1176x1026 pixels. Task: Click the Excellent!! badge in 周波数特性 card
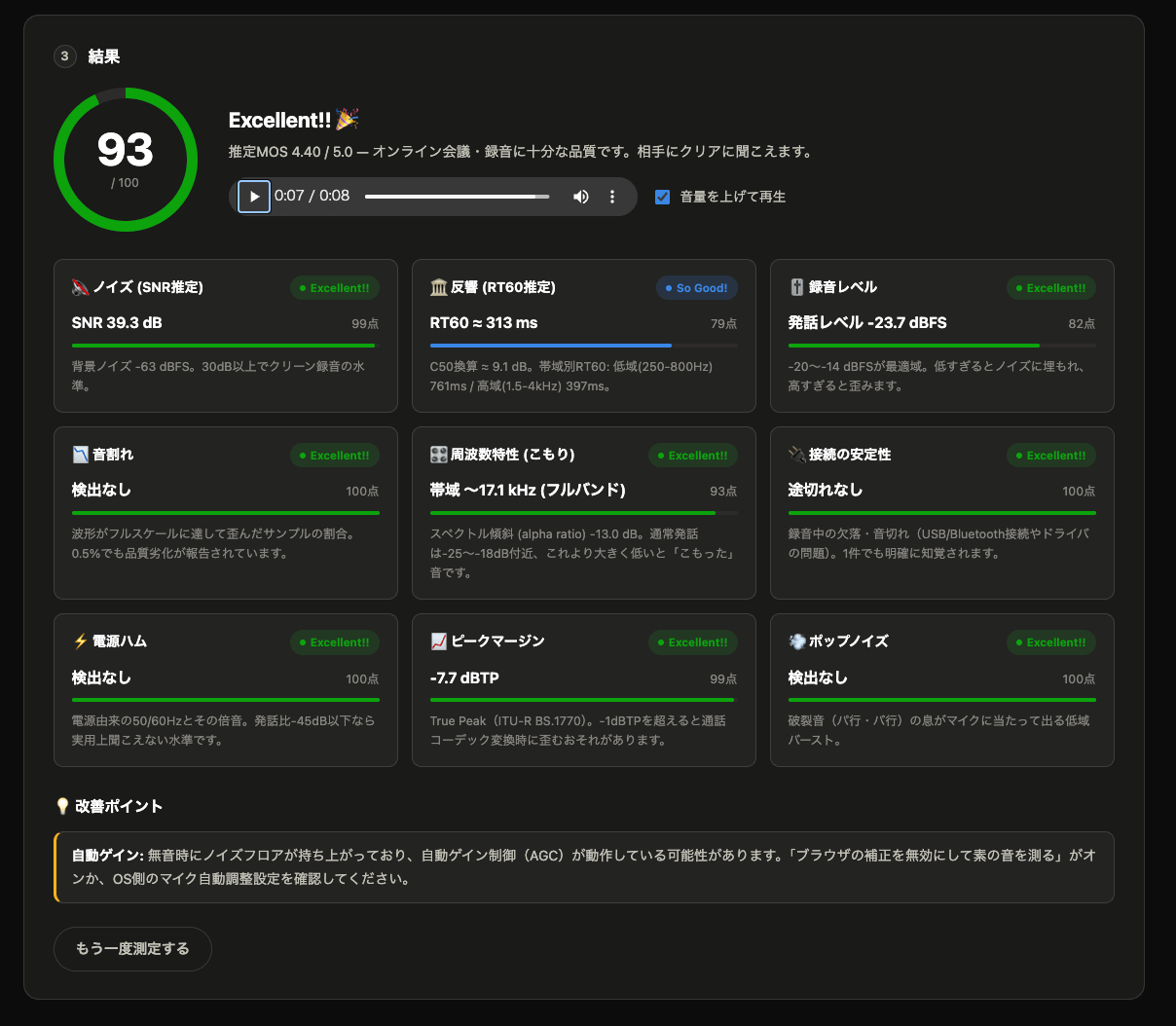(x=693, y=456)
